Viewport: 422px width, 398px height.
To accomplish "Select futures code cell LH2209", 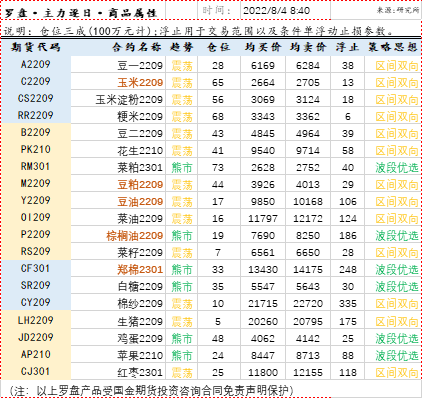I will pos(35,320).
